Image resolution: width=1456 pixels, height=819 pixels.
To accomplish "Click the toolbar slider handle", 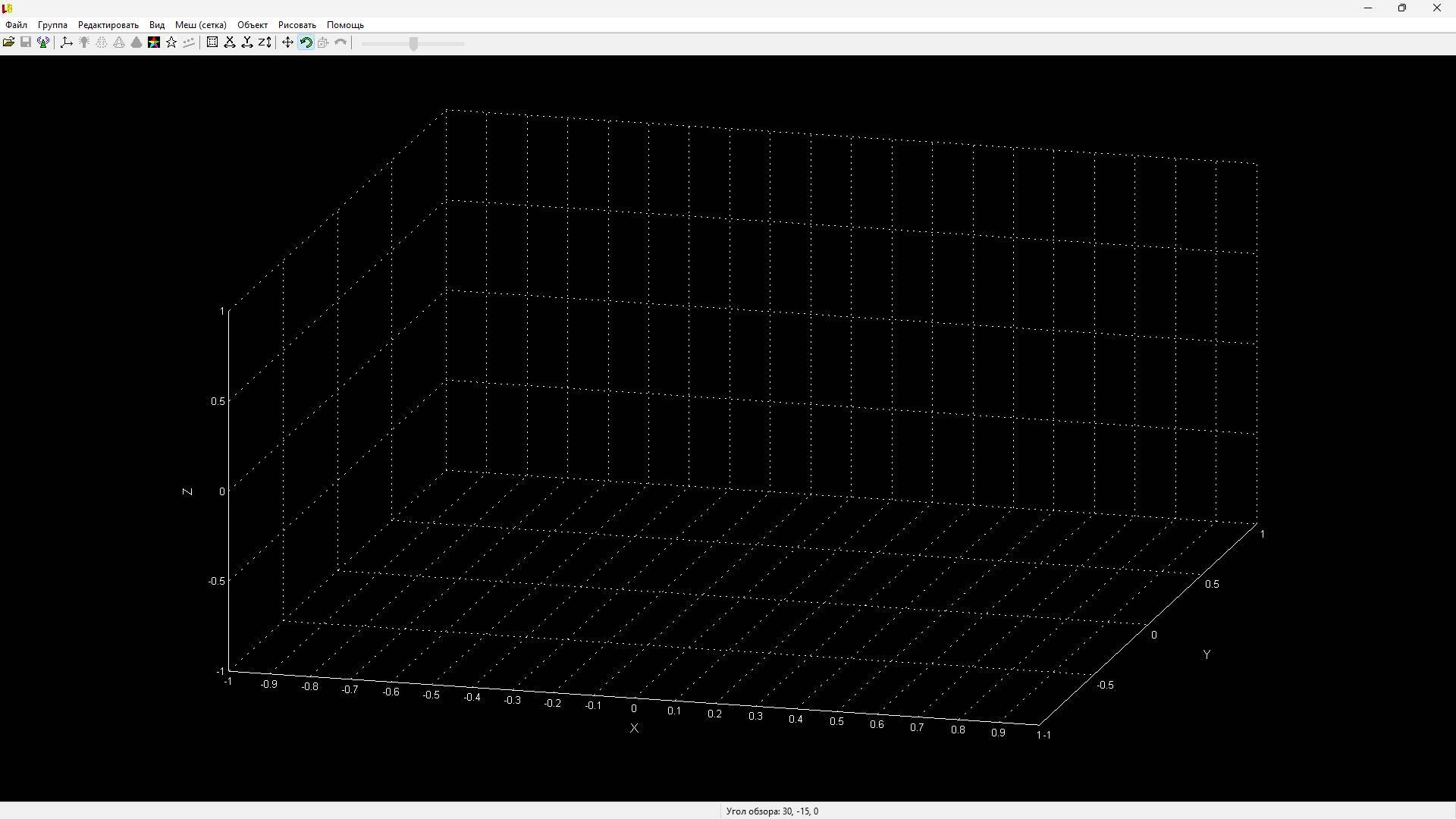I will [413, 43].
